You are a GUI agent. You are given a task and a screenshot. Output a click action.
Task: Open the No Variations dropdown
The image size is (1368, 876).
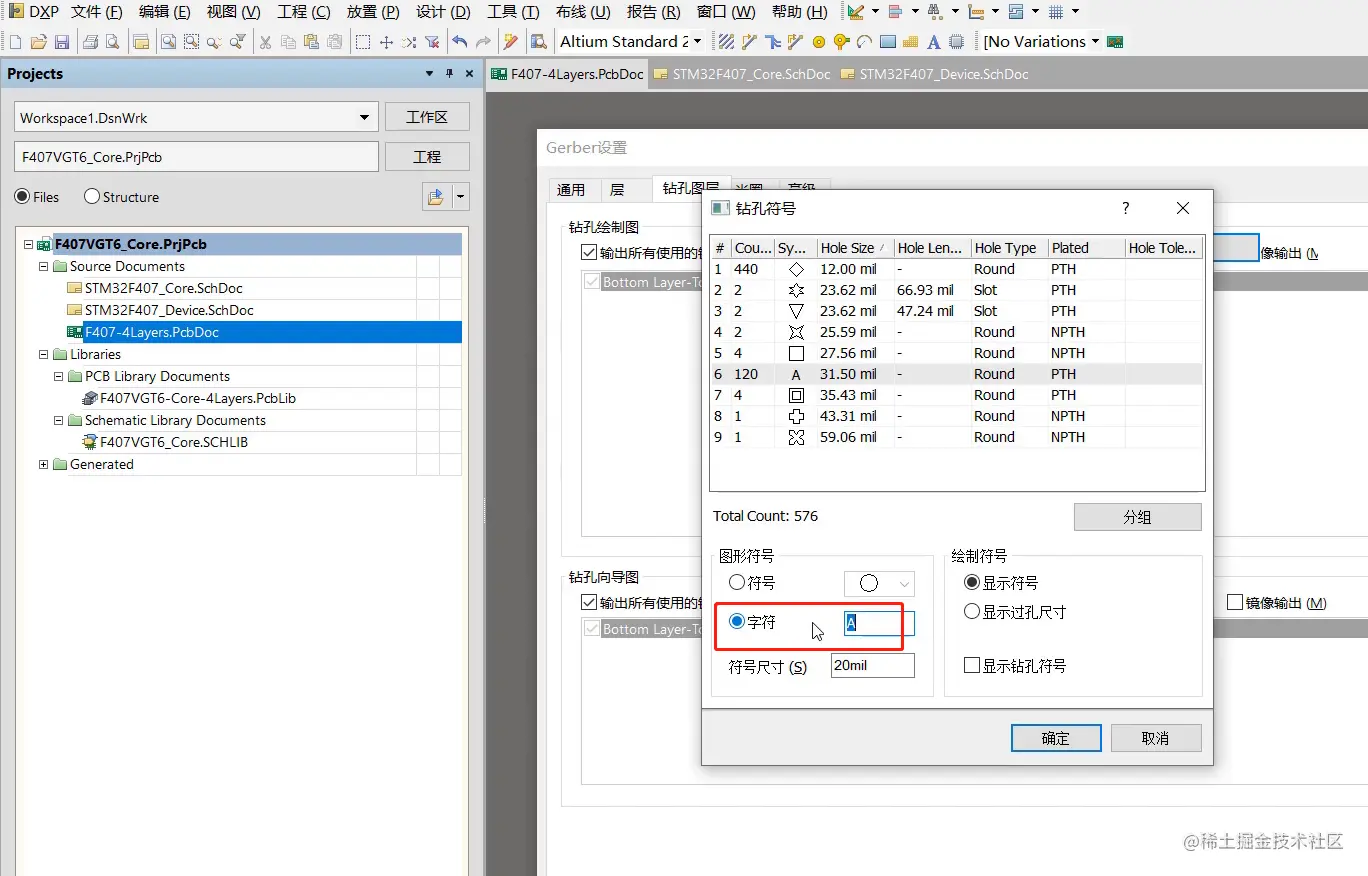click(1096, 42)
